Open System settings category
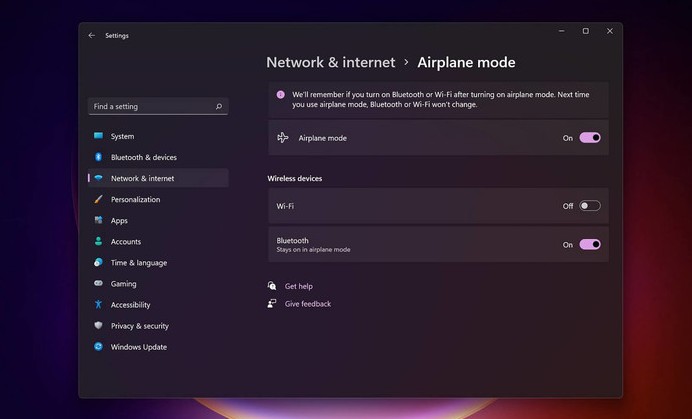The height and width of the screenshot is (419, 692). point(158,136)
